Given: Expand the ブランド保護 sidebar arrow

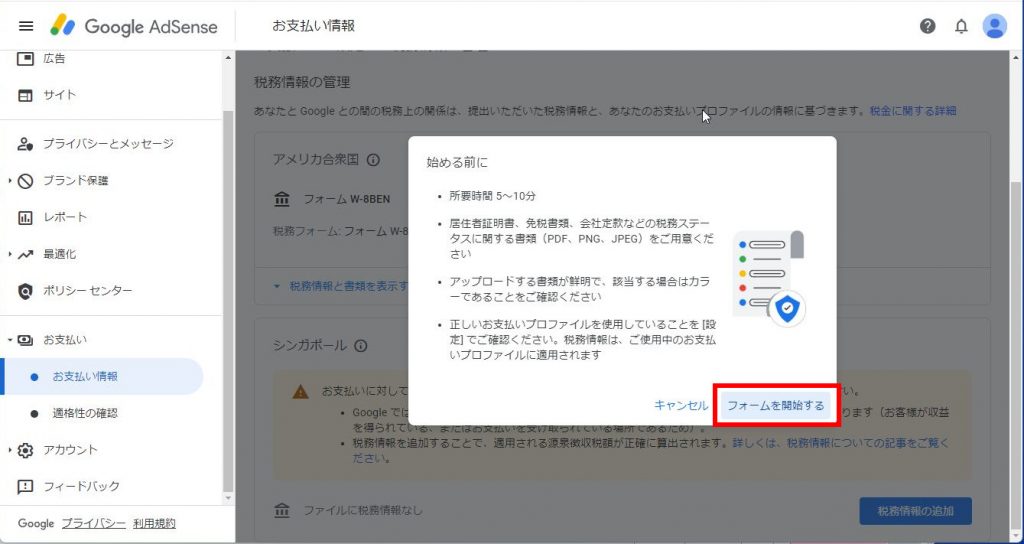Looking at the screenshot, I should point(10,181).
